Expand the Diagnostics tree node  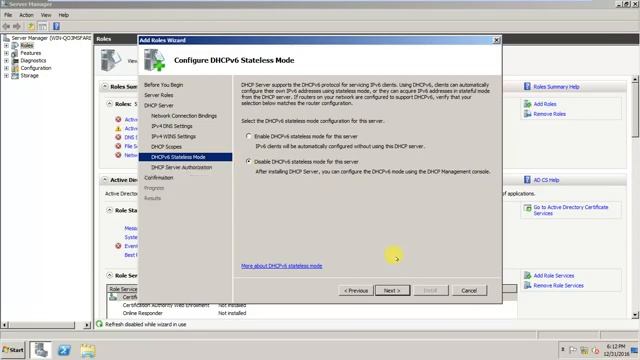click(6, 60)
